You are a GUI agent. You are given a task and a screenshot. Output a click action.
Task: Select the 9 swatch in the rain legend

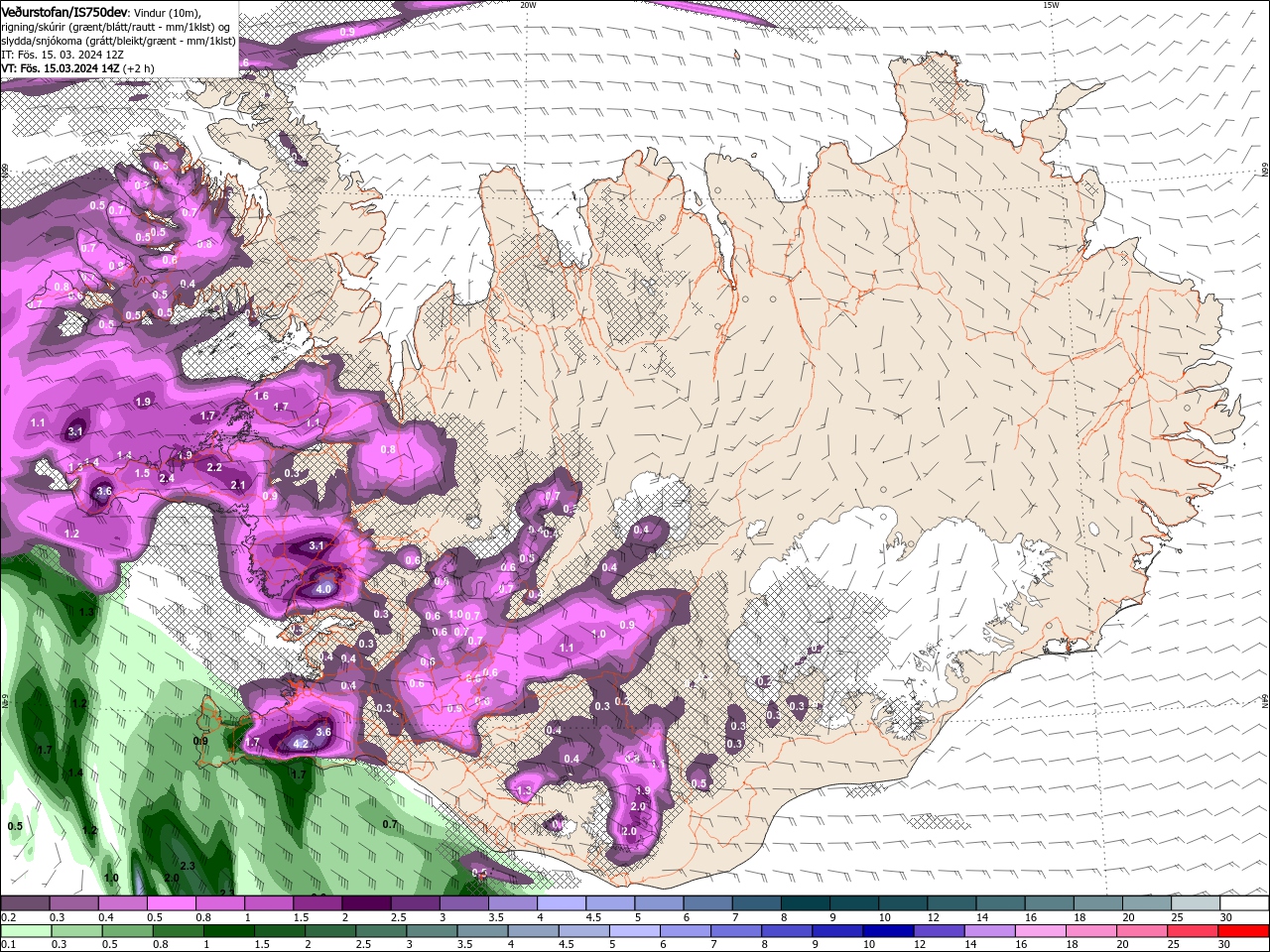[837, 931]
